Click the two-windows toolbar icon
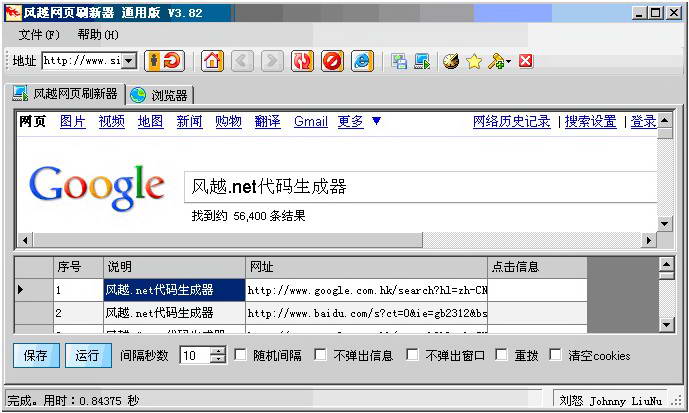Viewport: 689px width, 413px height. coord(399,61)
